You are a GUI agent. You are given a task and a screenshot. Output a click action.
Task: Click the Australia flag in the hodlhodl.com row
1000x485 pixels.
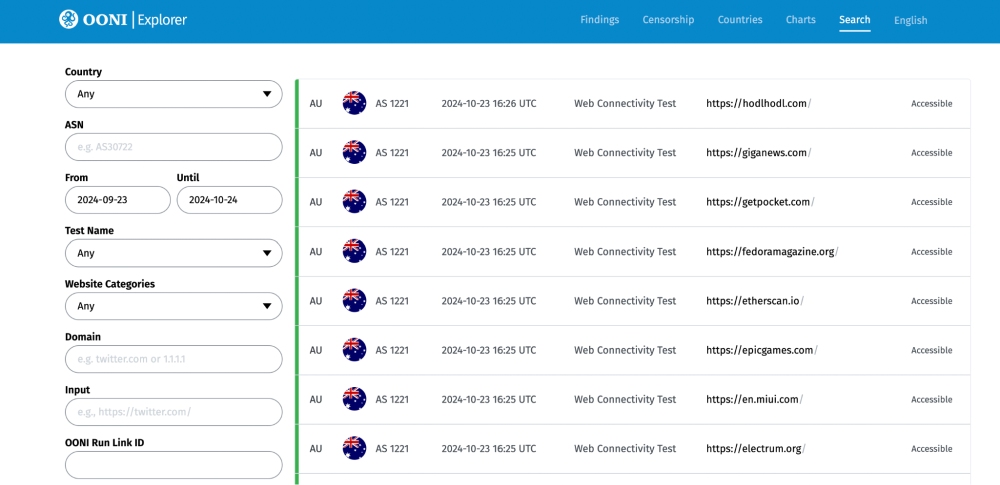(354, 103)
